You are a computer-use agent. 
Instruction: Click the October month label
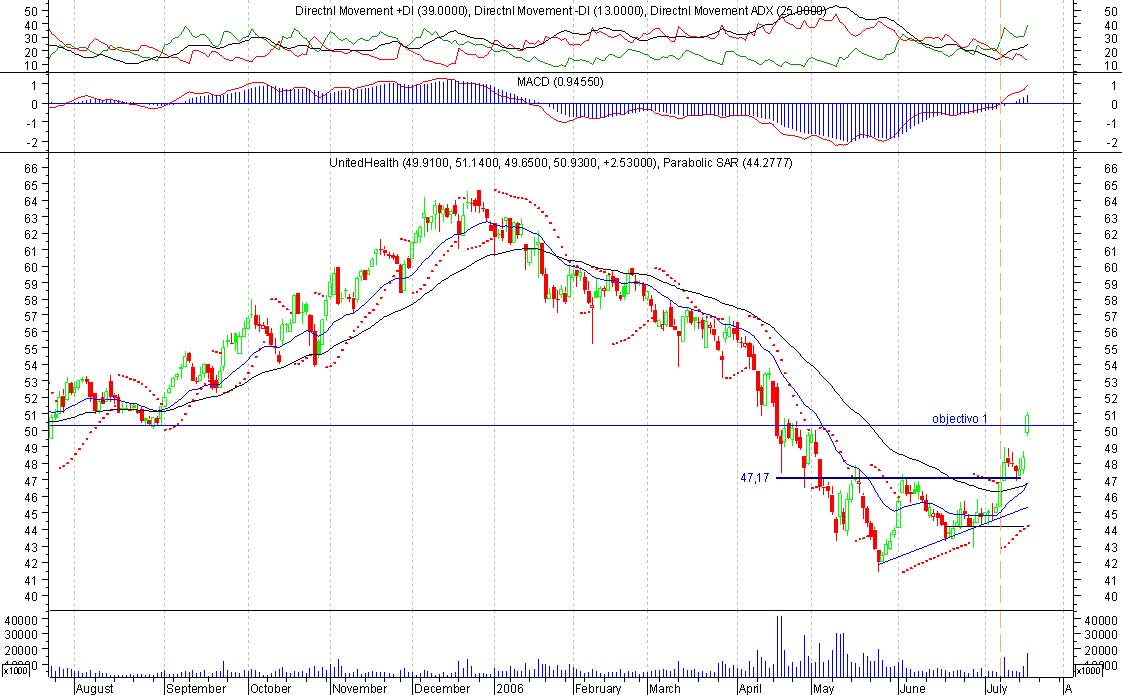[x=270, y=689]
